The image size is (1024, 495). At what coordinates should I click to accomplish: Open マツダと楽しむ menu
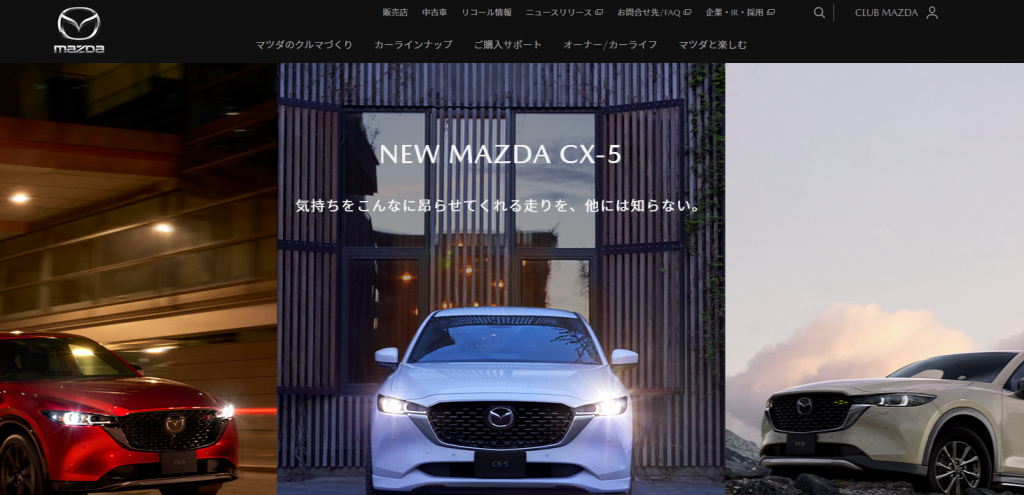point(712,44)
